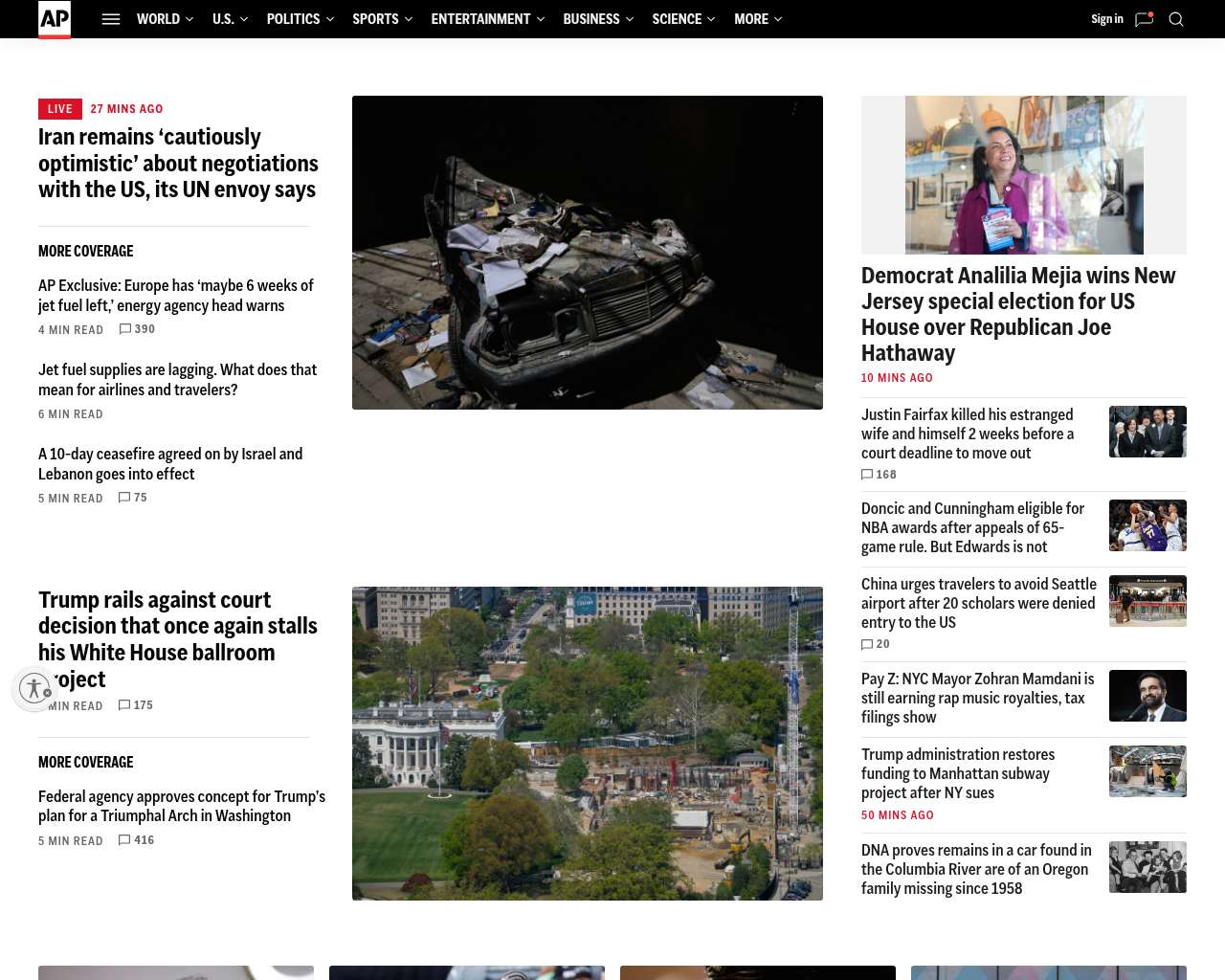Open the Doncic and Cunningham NBA awards story
The width and height of the screenshot is (1225, 980).
point(972,527)
